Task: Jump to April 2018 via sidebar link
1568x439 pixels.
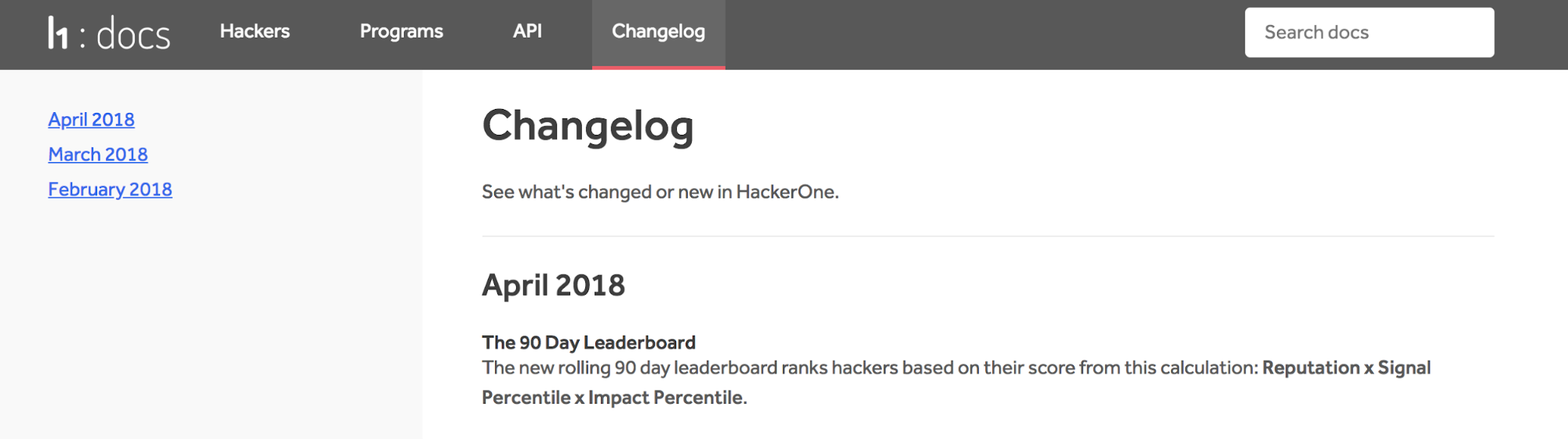Action: (x=91, y=119)
